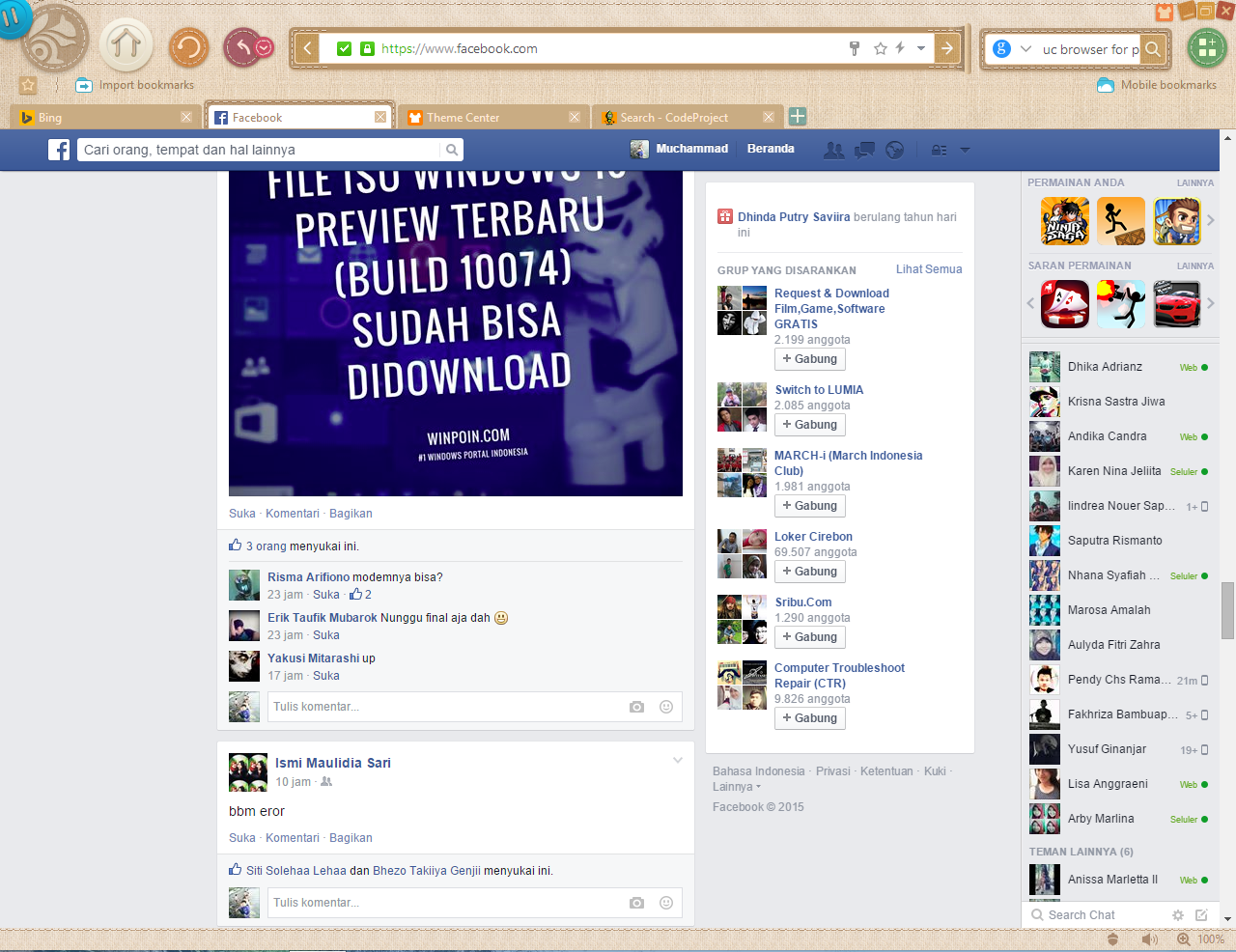Click the page vertical scrollbar thumb
Screen dimensions: 1236x952
coord(1227,610)
